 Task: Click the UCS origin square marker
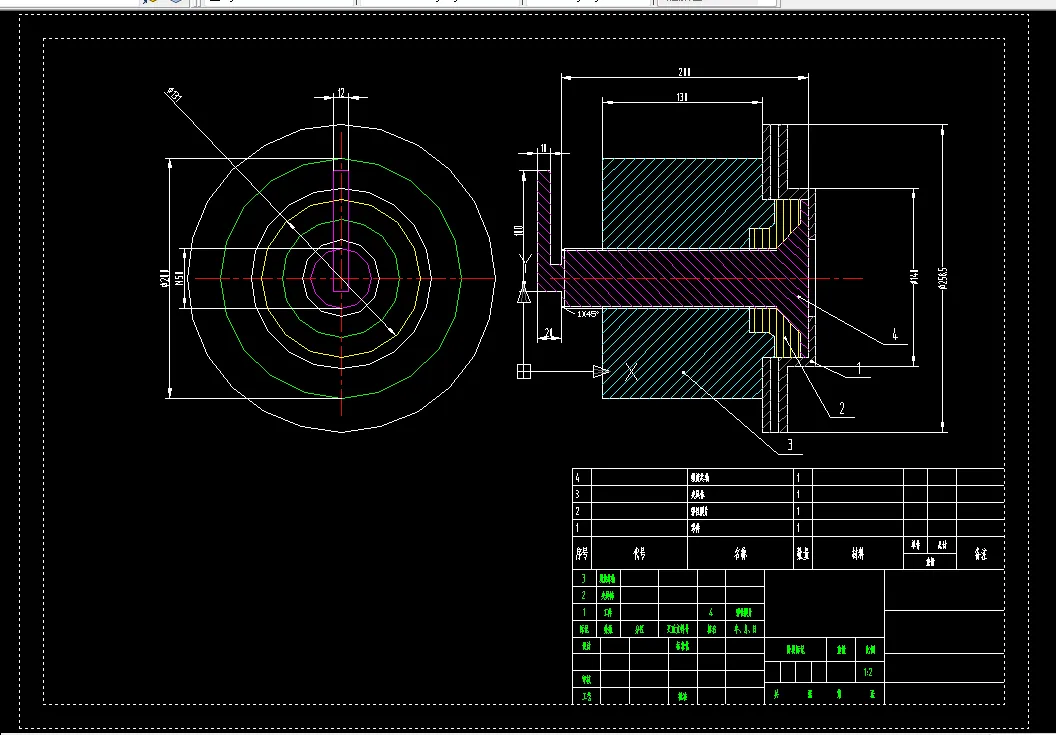[524, 371]
